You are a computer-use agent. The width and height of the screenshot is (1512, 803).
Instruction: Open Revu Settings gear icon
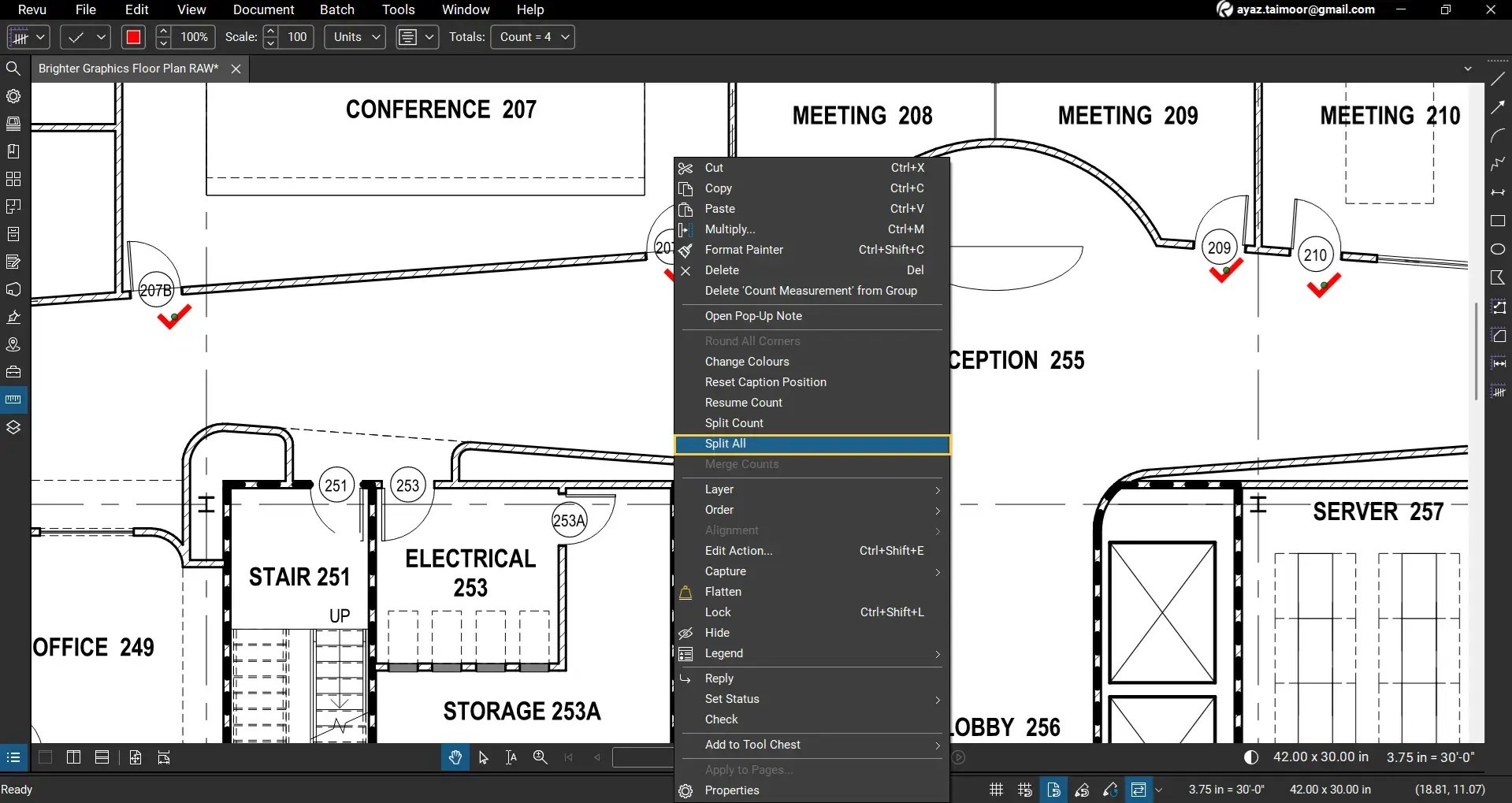coord(13,96)
